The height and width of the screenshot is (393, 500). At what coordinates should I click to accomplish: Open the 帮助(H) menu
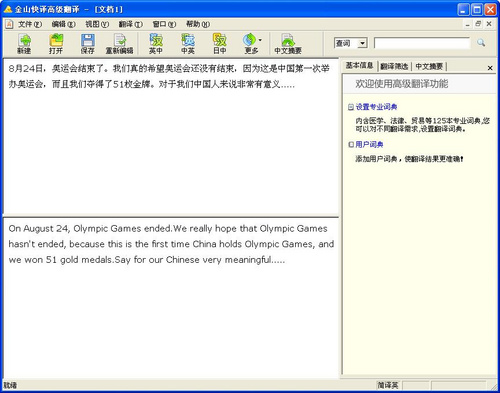click(198, 24)
